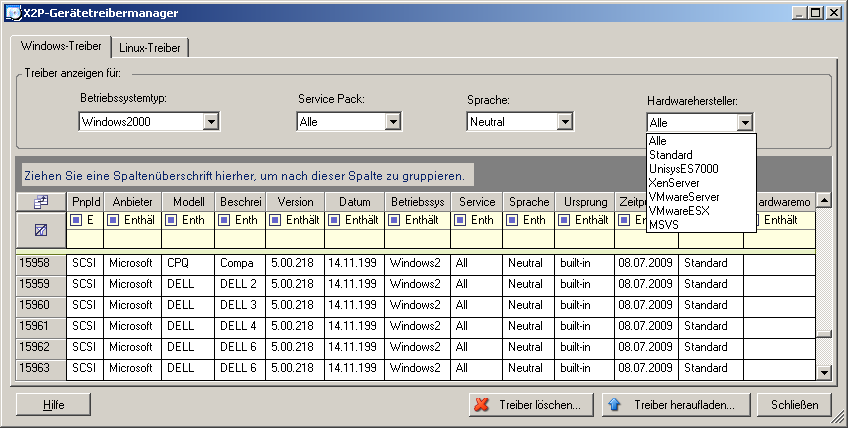Open the Service Pack dropdown arrow
The width and height of the screenshot is (848, 428).
(x=393, y=122)
